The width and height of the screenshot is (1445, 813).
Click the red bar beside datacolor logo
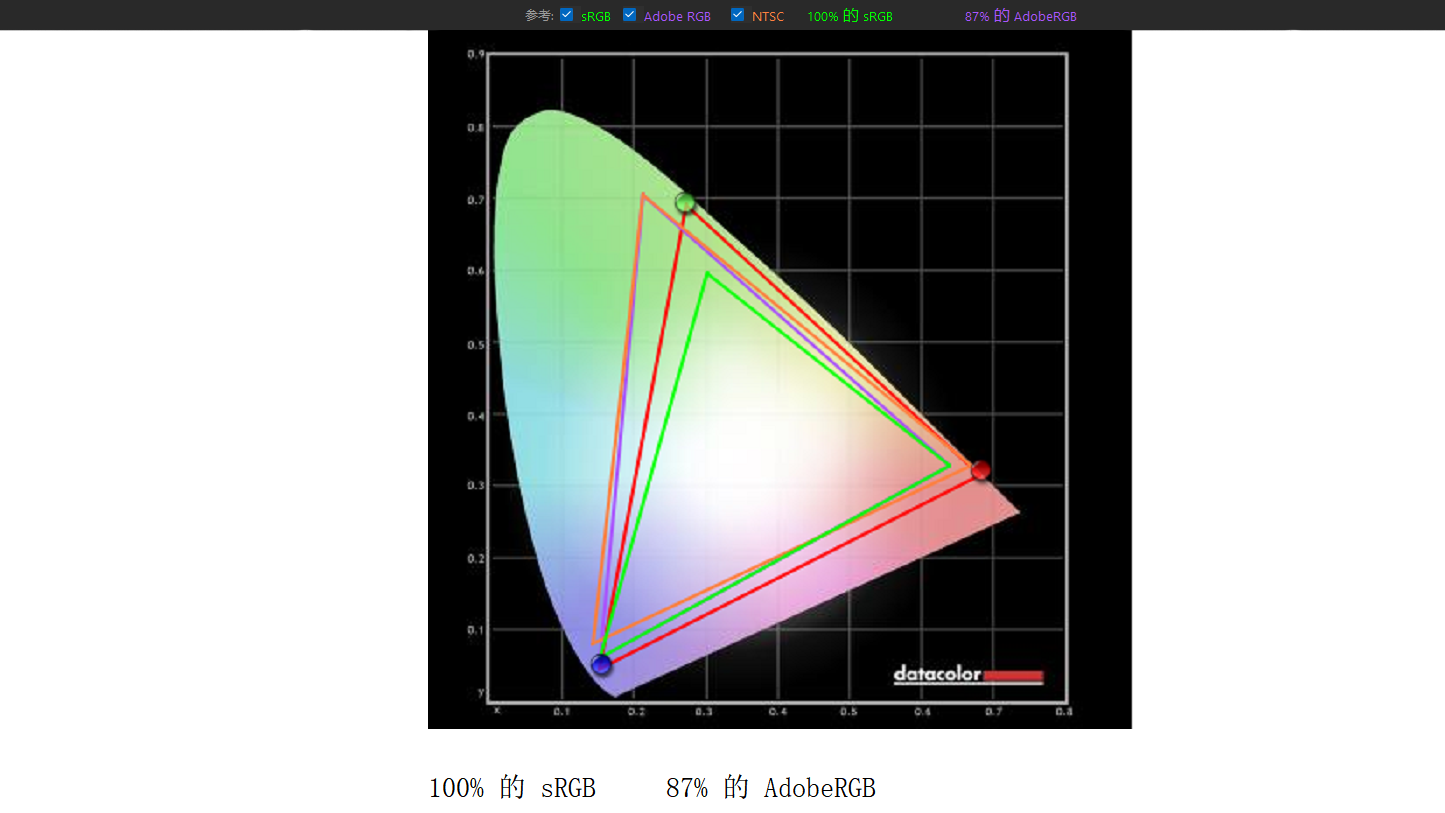point(1013,676)
